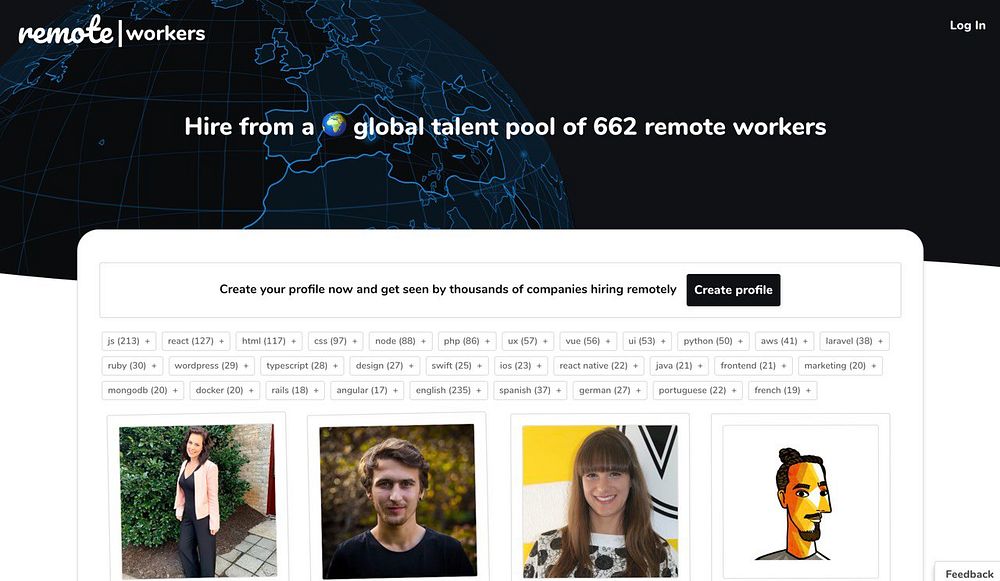Filter by portuguese (22) language tag

(697, 390)
